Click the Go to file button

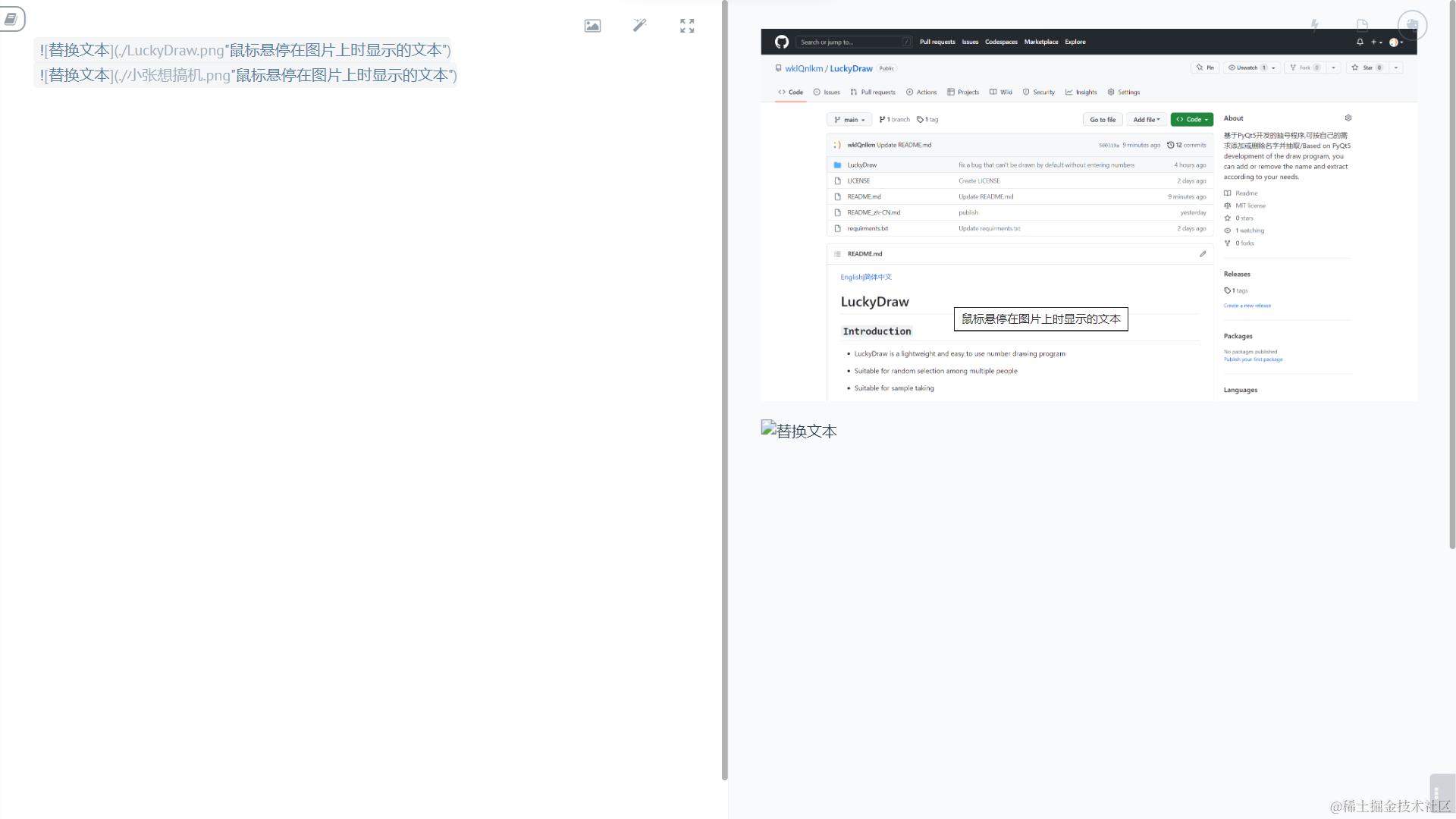tap(1102, 120)
